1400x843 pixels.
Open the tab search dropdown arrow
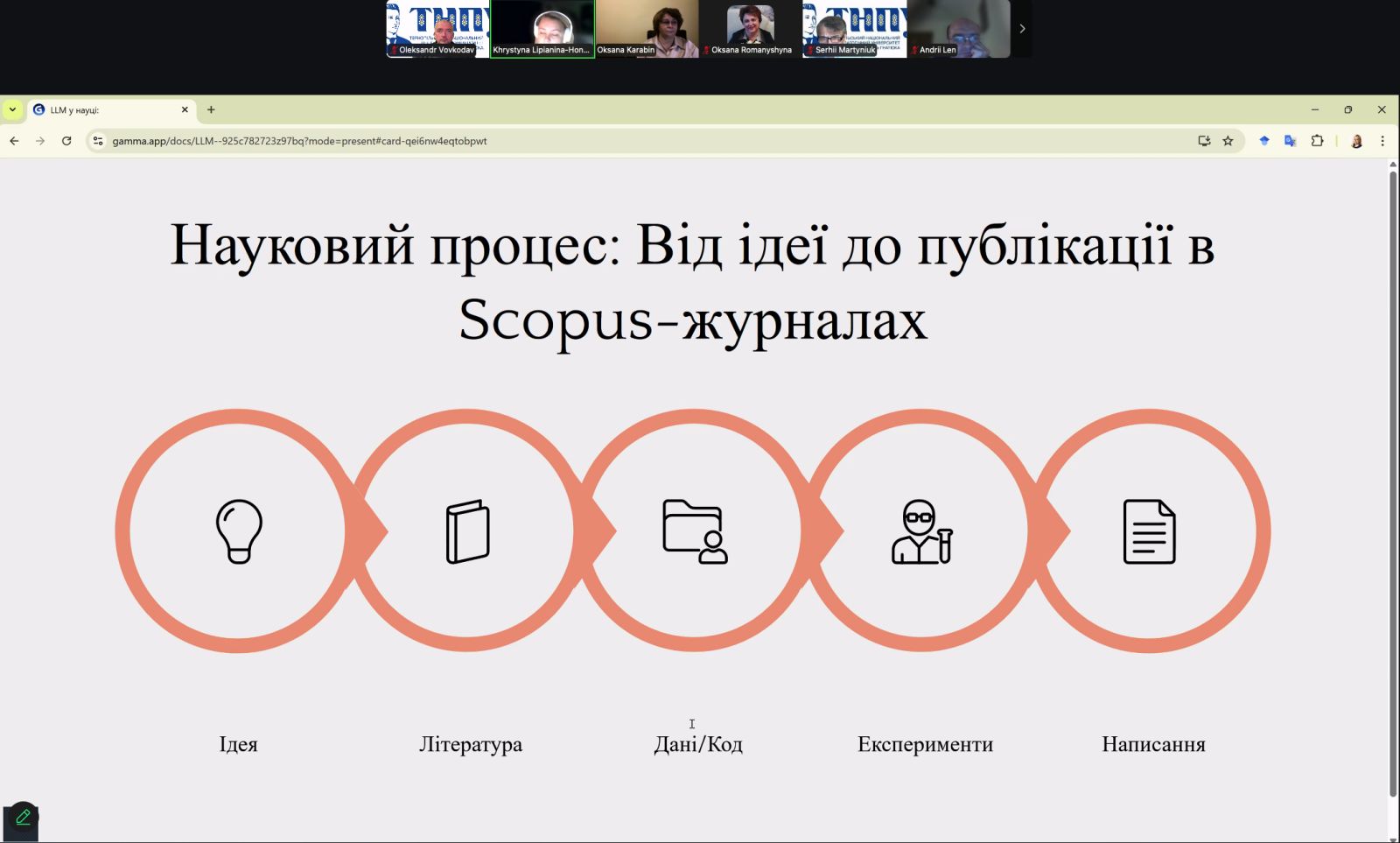point(11,109)
